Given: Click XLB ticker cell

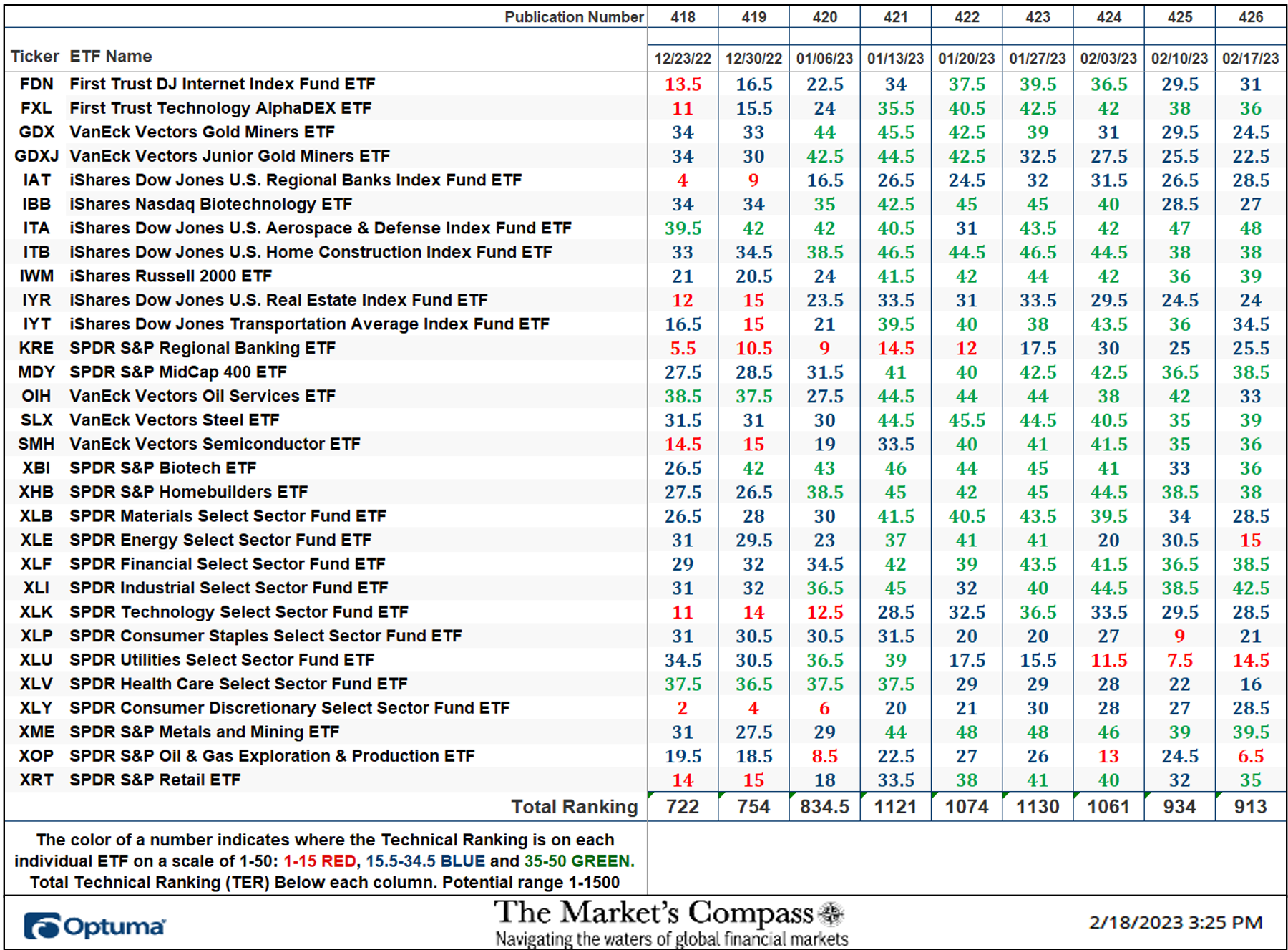Looking at the screenshot, I should pos(36,516).
